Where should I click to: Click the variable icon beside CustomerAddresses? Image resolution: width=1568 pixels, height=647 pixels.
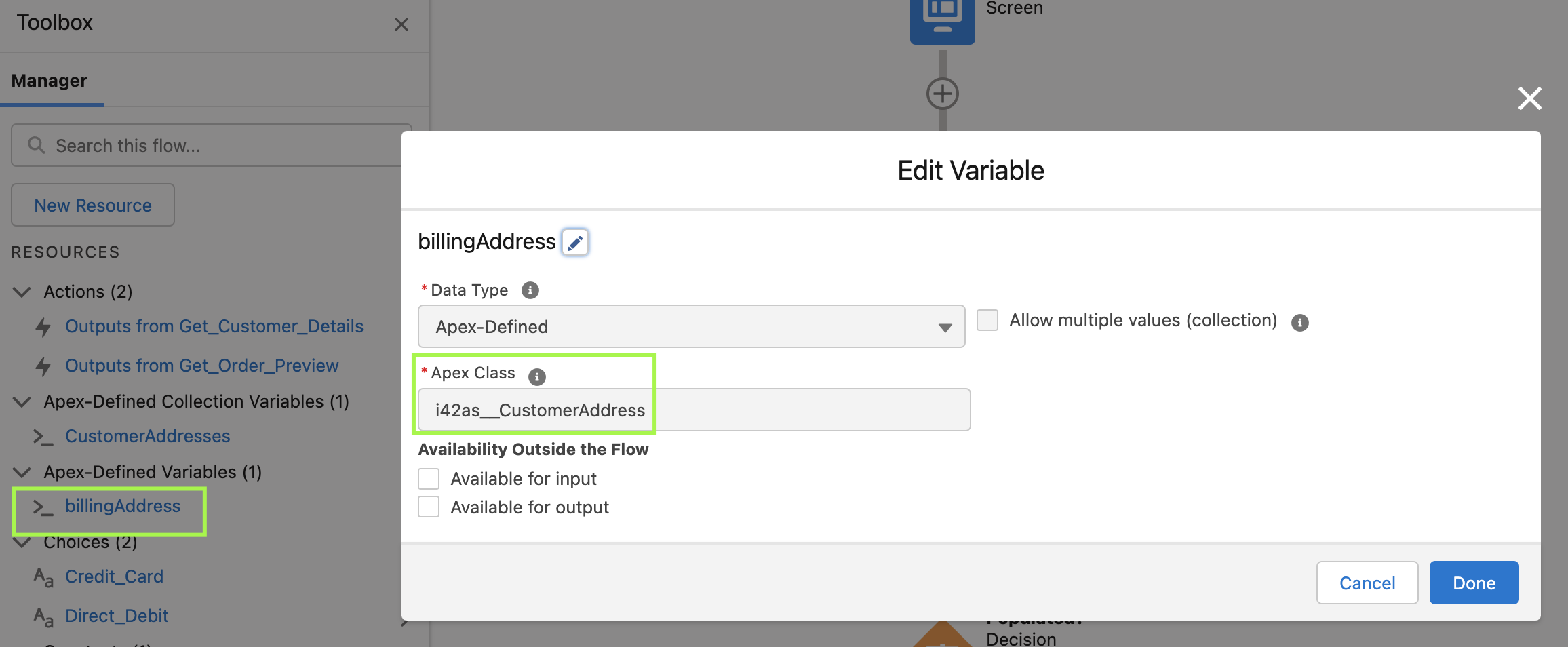point(43,437)
